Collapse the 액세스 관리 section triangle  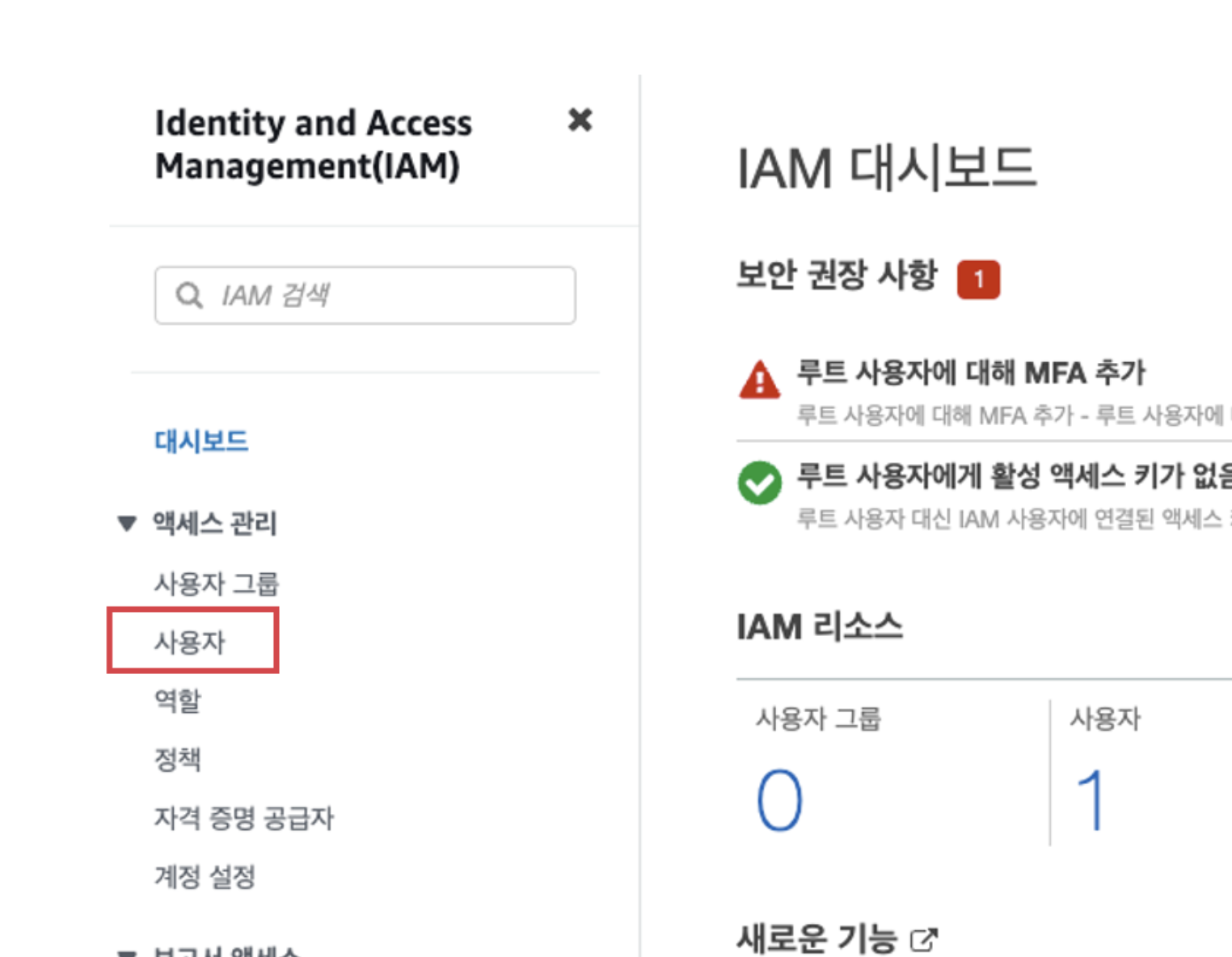point(127,523)
